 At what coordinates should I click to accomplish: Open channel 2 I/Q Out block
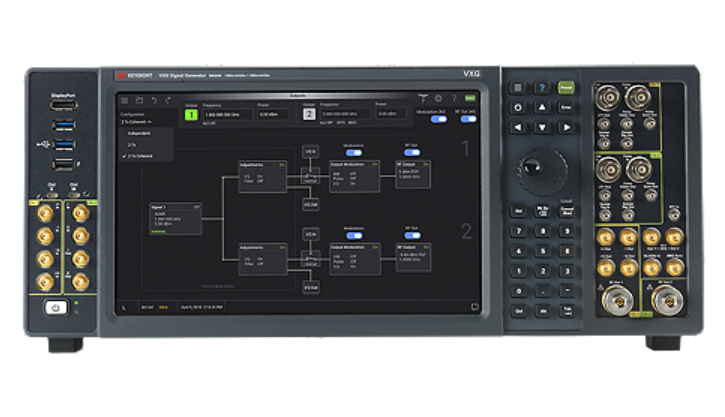[310, 288]
